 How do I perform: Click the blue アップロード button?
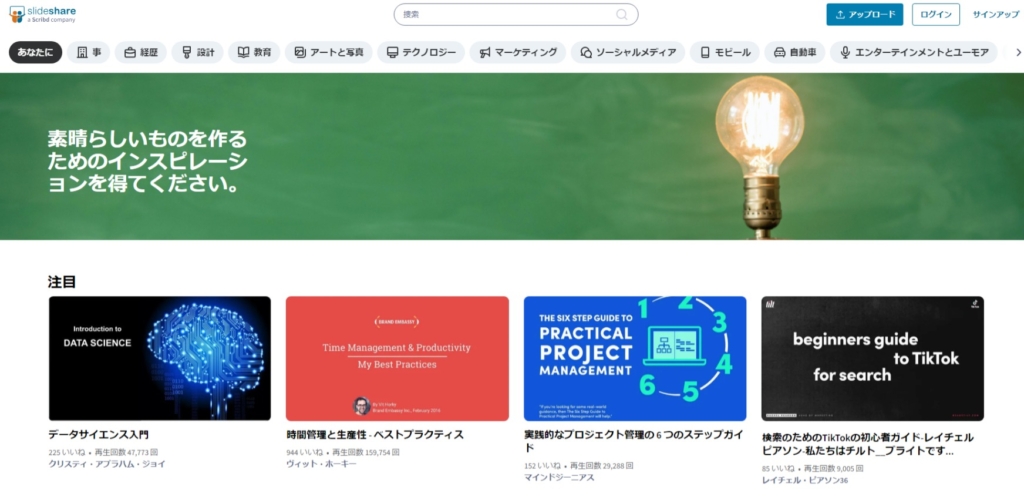pyautogui.click(x=865, y=14)
